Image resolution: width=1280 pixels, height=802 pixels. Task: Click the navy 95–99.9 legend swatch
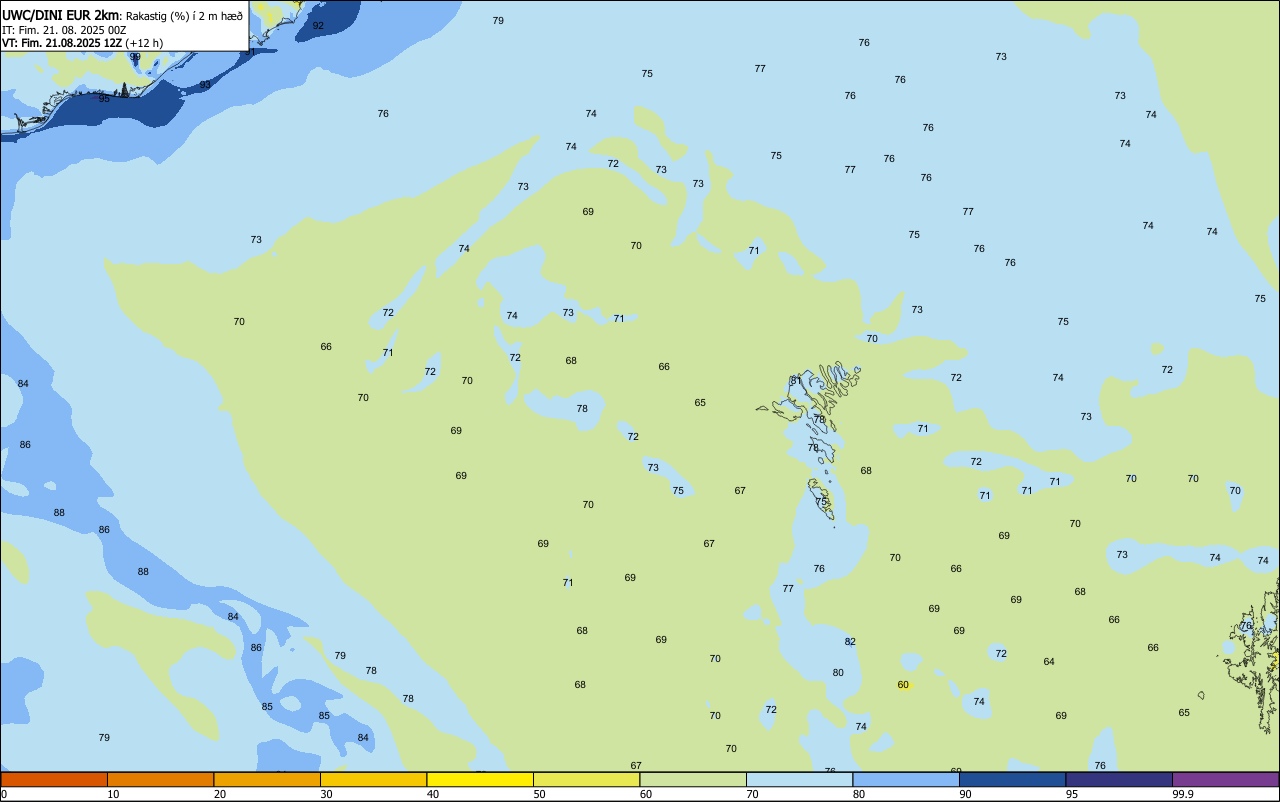pyautogui.click(x=1119, y=779)
